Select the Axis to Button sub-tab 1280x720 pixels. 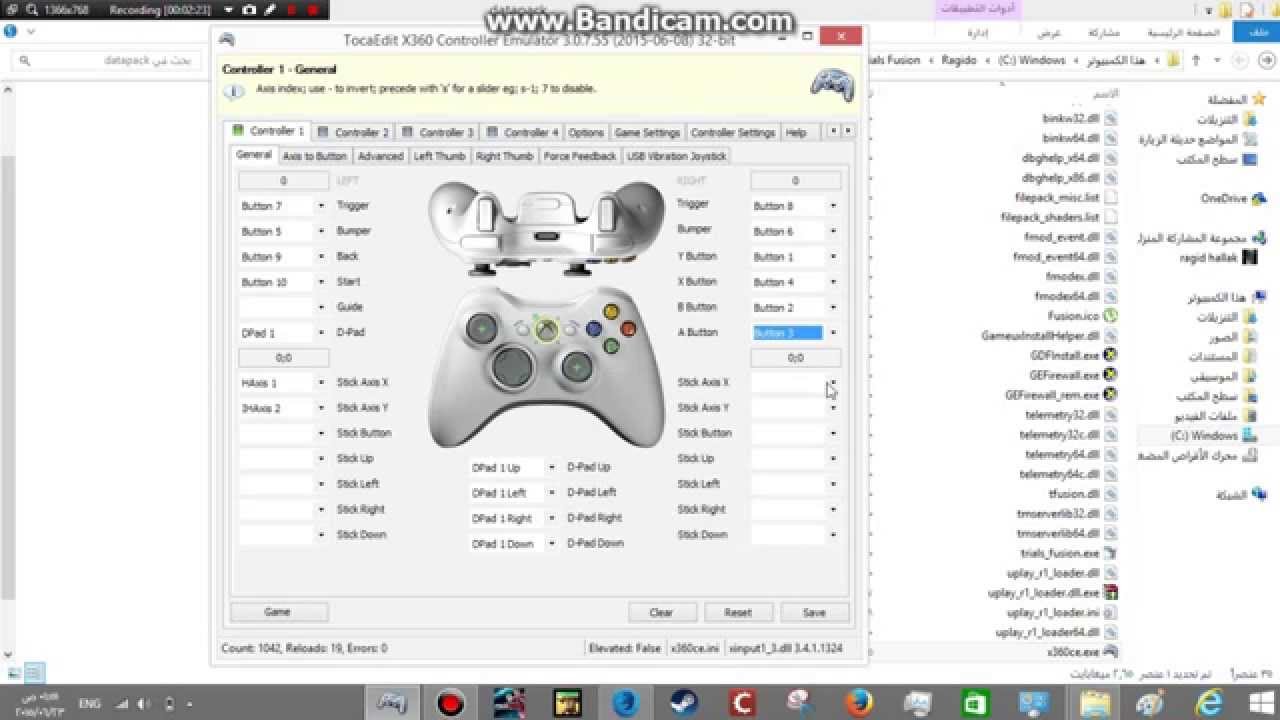click(315, 156)
